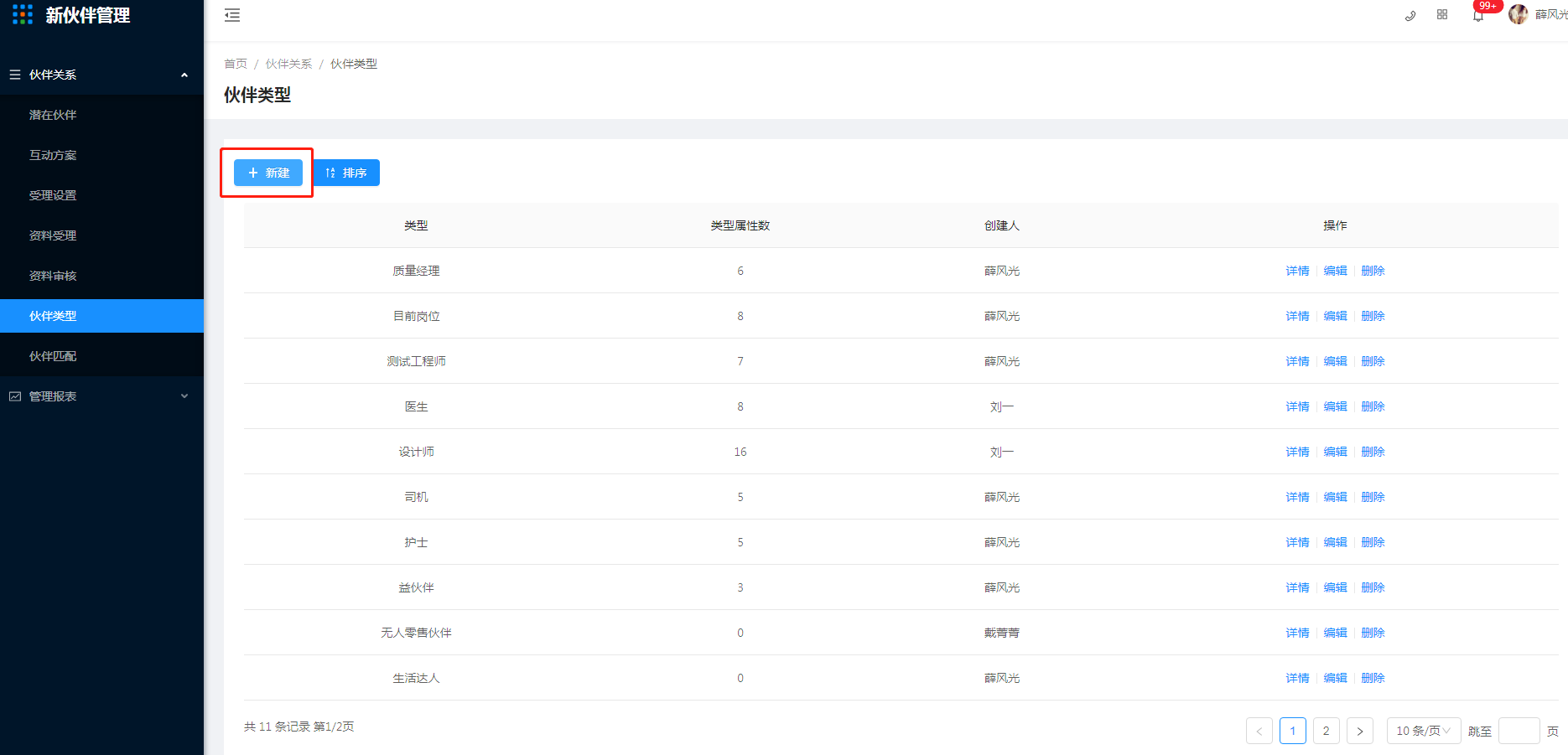Delete the 无人零售伙伴 row
Screen dimensions: 1568x755
point(1373,633)
